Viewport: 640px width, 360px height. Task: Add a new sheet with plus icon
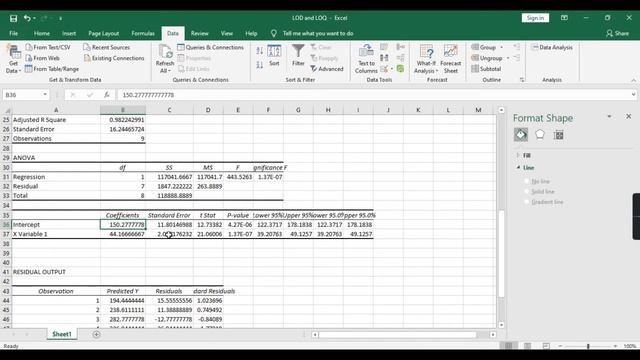click(x=96, y=334)
